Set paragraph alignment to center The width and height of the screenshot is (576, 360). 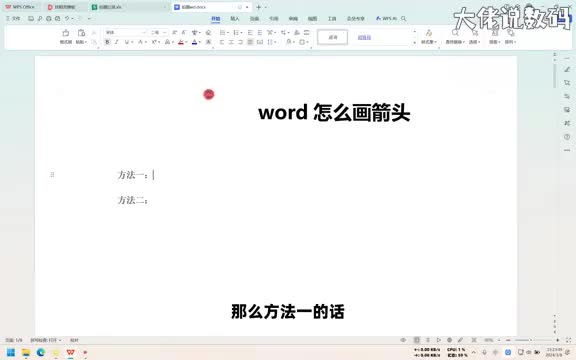pyautogui.click(x=231, y=42)
